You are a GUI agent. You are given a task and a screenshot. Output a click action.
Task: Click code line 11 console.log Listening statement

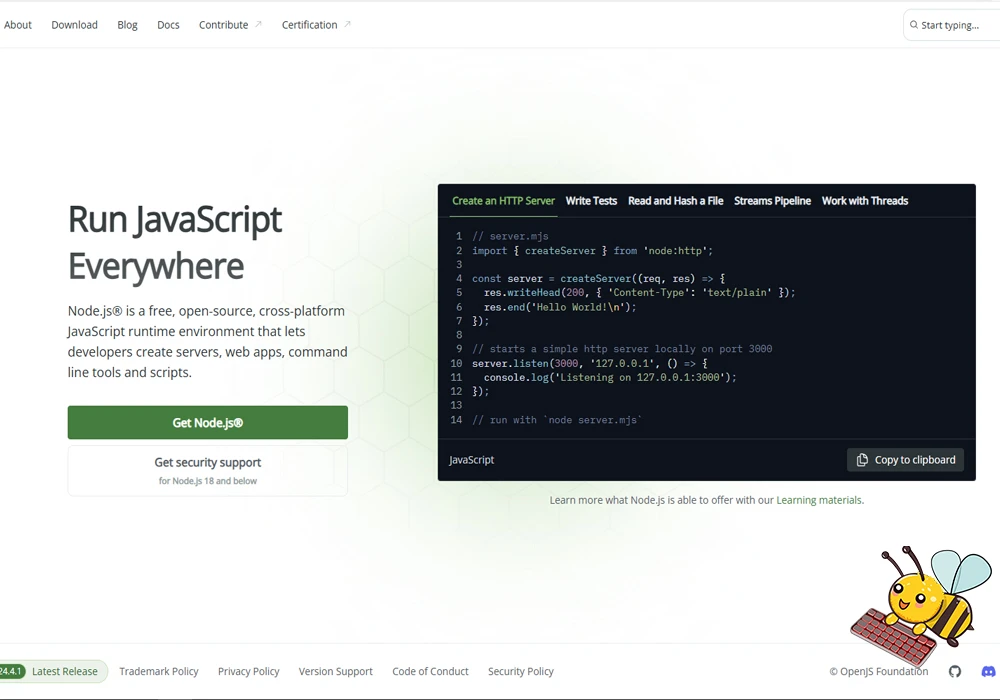click(x=610, y=377)
